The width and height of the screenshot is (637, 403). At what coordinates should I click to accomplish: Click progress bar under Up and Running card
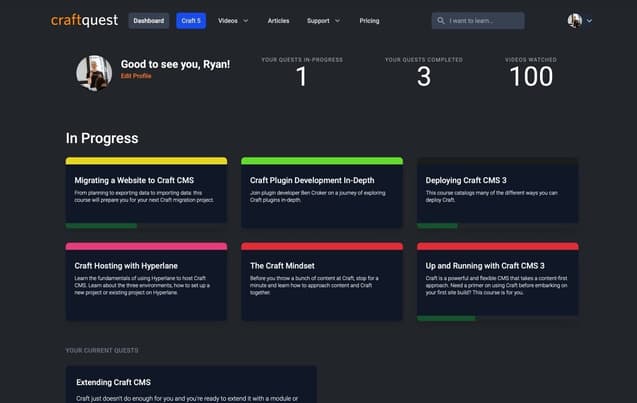[x=446, y=318]
